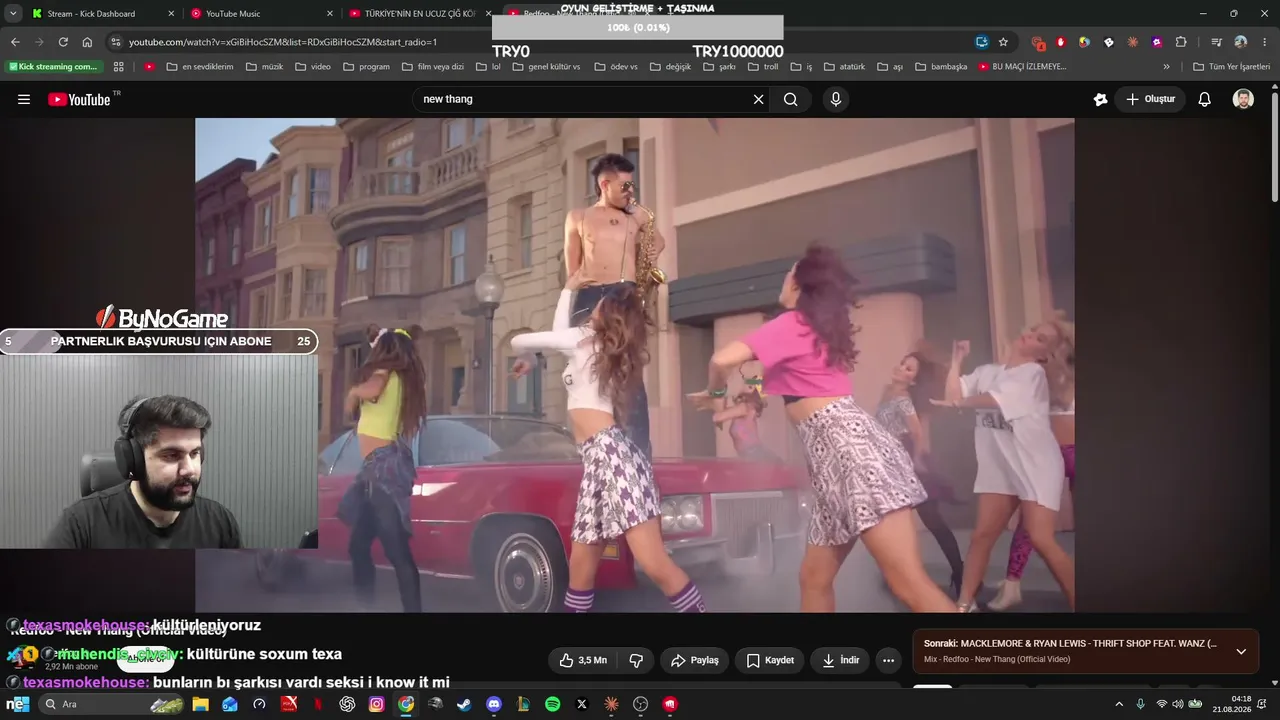The height and width of the screenshot is (720, 1280).
Task: Reload the current page
Action: pyautogui.click(x=63, y=42)
